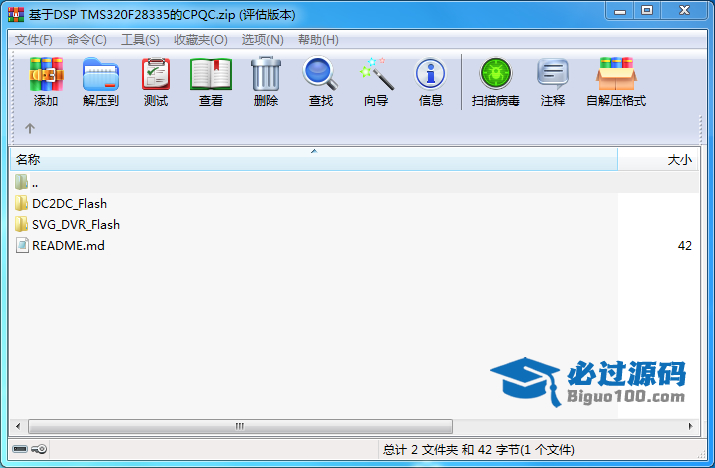Screen dimensions: 715x468
Task: Close the WinRAR window
Action: (684, 11)
